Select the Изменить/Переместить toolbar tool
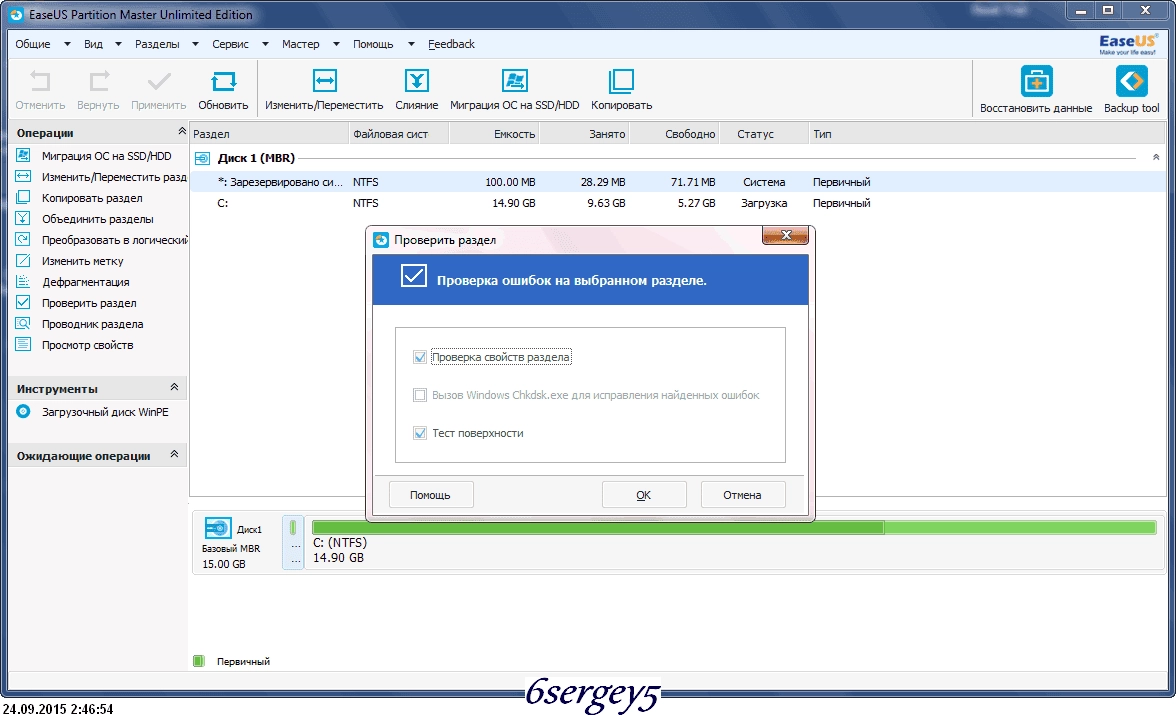 [324, 81]
